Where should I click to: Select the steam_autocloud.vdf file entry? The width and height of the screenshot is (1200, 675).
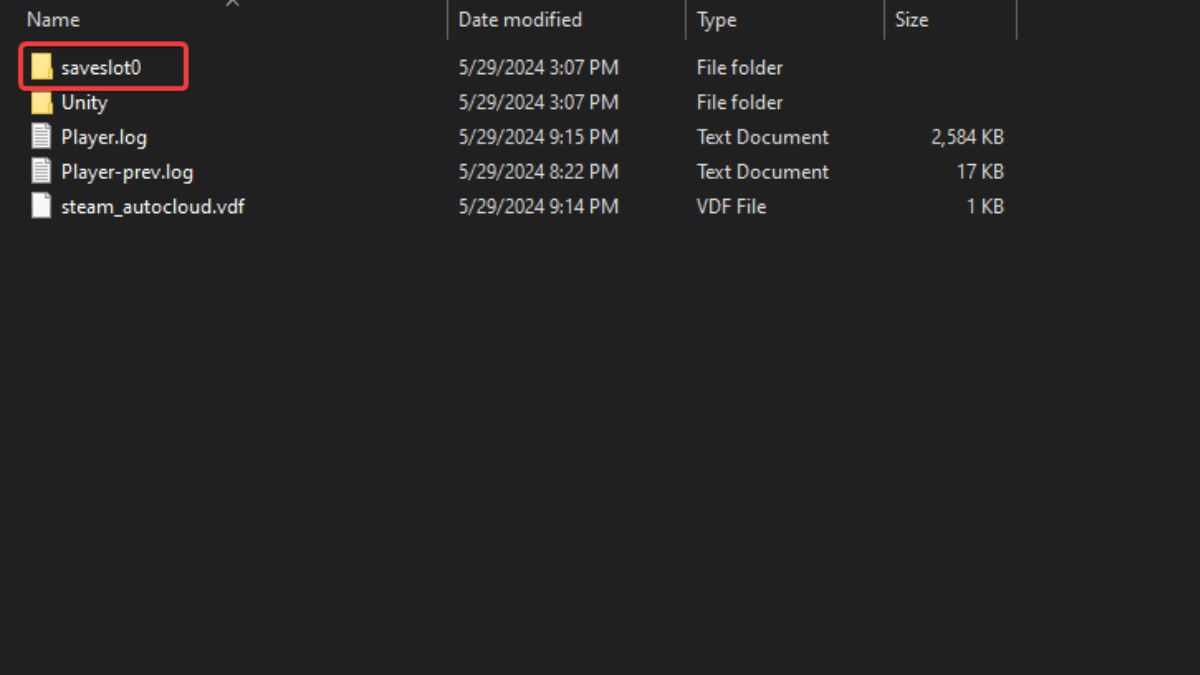[x=152, y=207]
